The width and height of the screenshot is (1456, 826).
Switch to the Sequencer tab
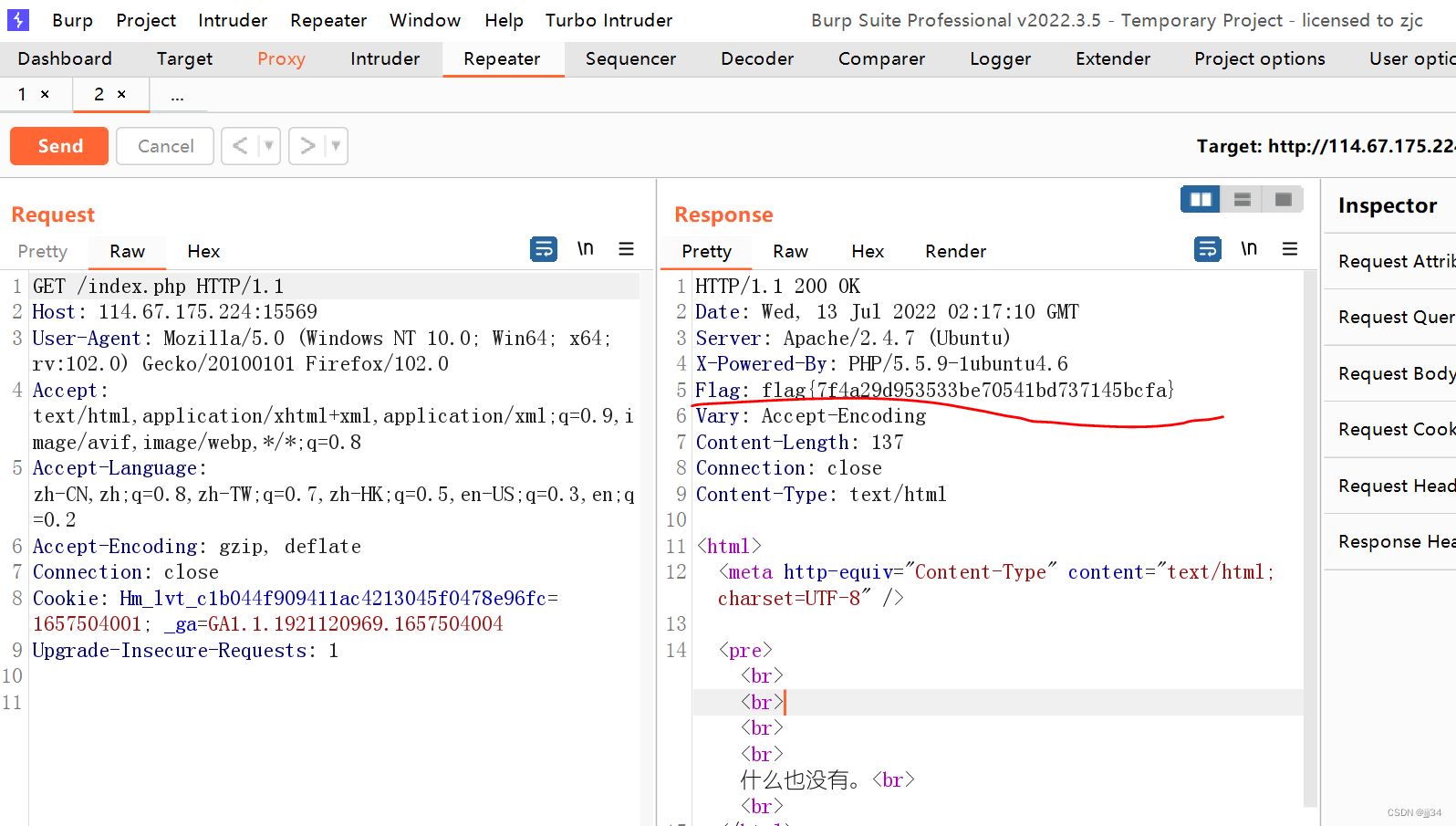point(630,58)
